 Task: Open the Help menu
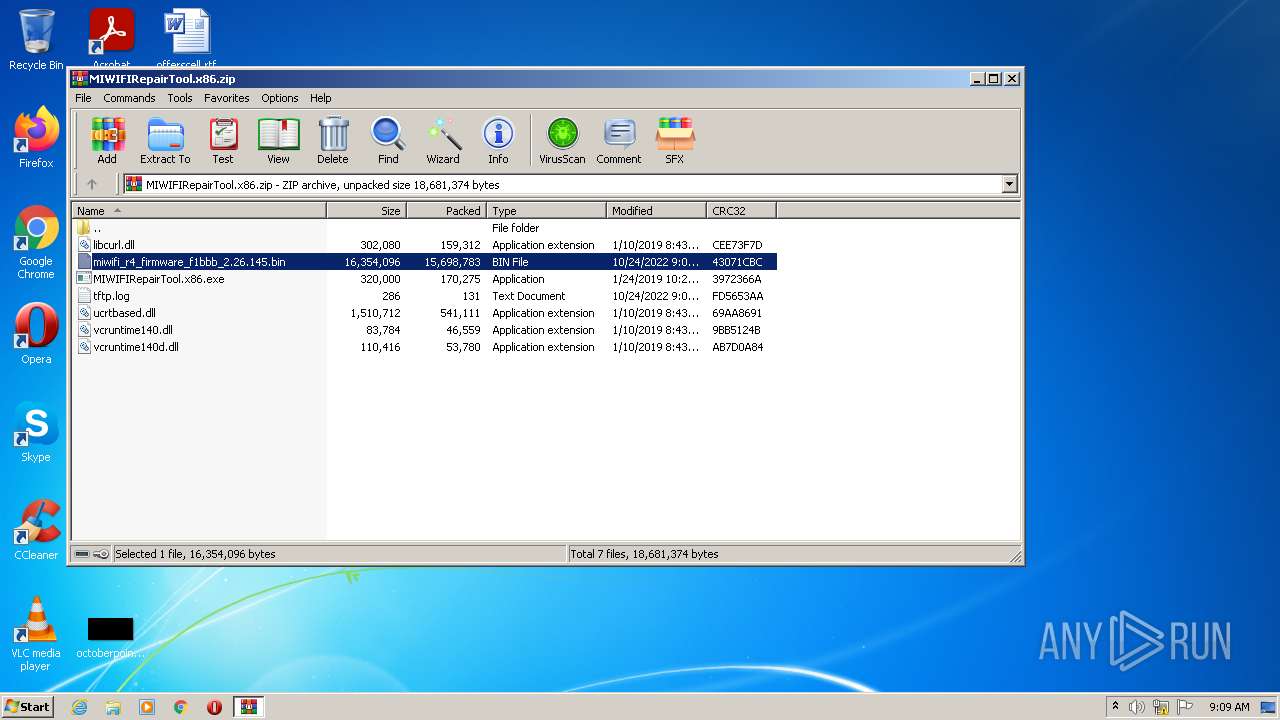pos(320,98)
